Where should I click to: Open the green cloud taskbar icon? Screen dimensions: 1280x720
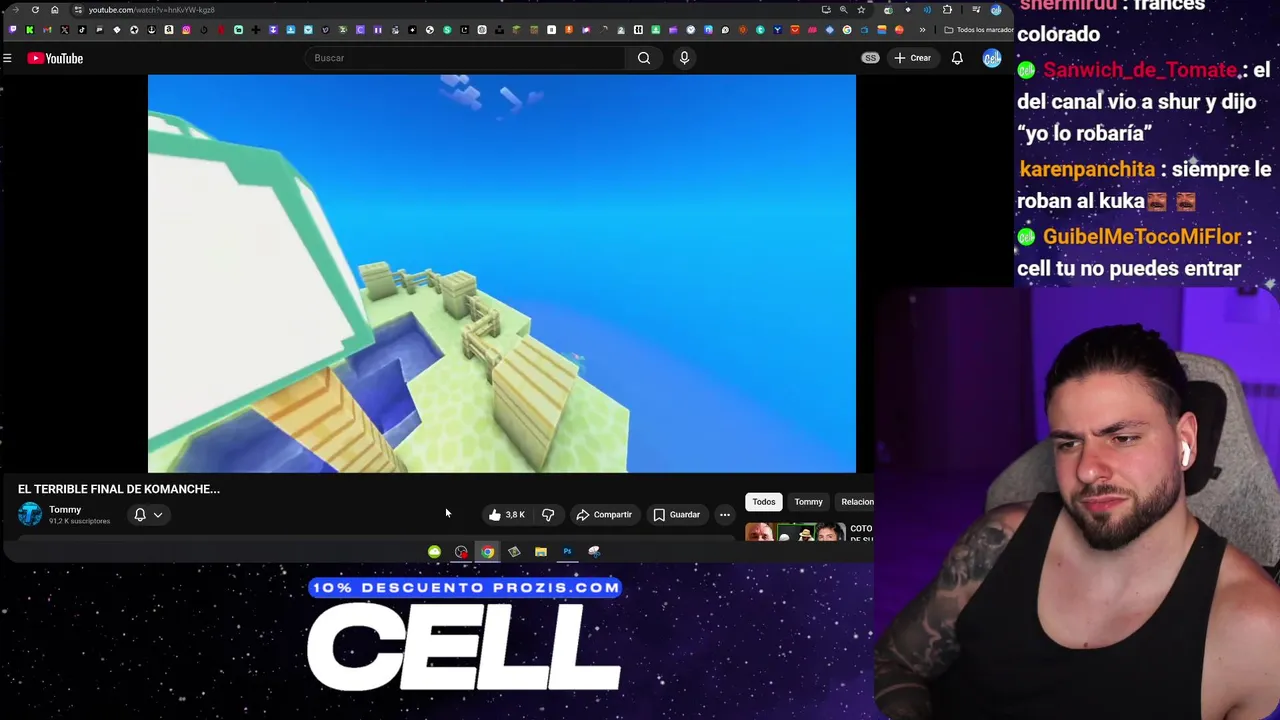(x=434, y=552)
